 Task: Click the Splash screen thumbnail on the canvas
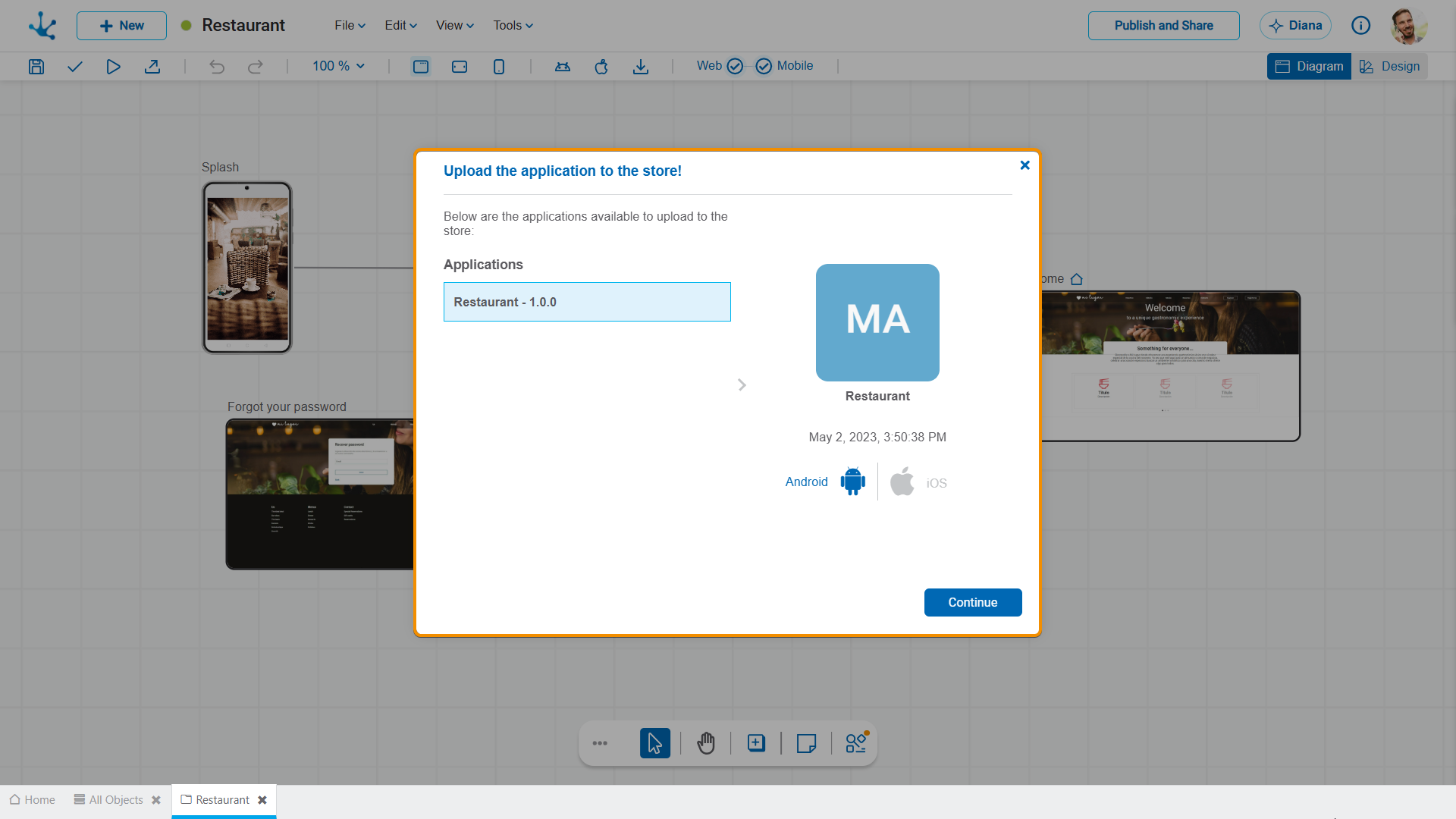click(247, 268)
